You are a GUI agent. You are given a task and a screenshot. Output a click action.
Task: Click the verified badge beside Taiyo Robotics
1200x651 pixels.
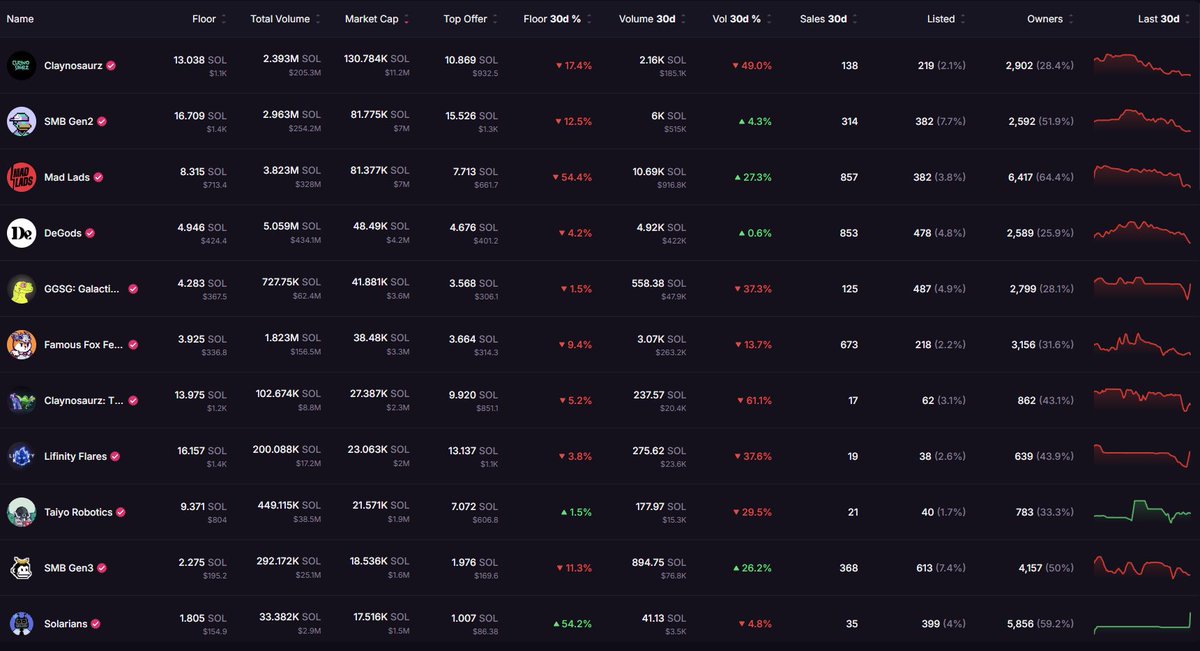point(121,512)
